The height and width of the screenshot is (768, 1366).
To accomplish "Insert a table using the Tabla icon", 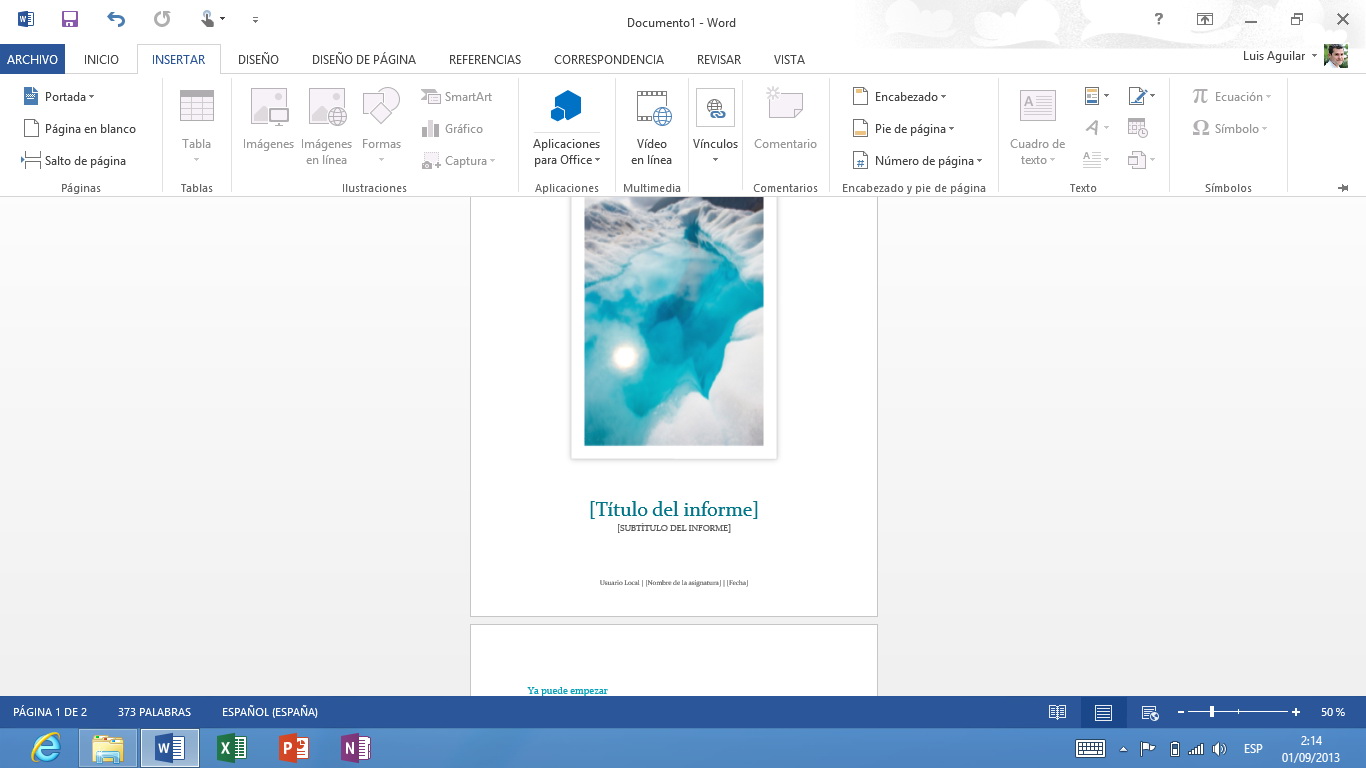I will pos(197,107).
